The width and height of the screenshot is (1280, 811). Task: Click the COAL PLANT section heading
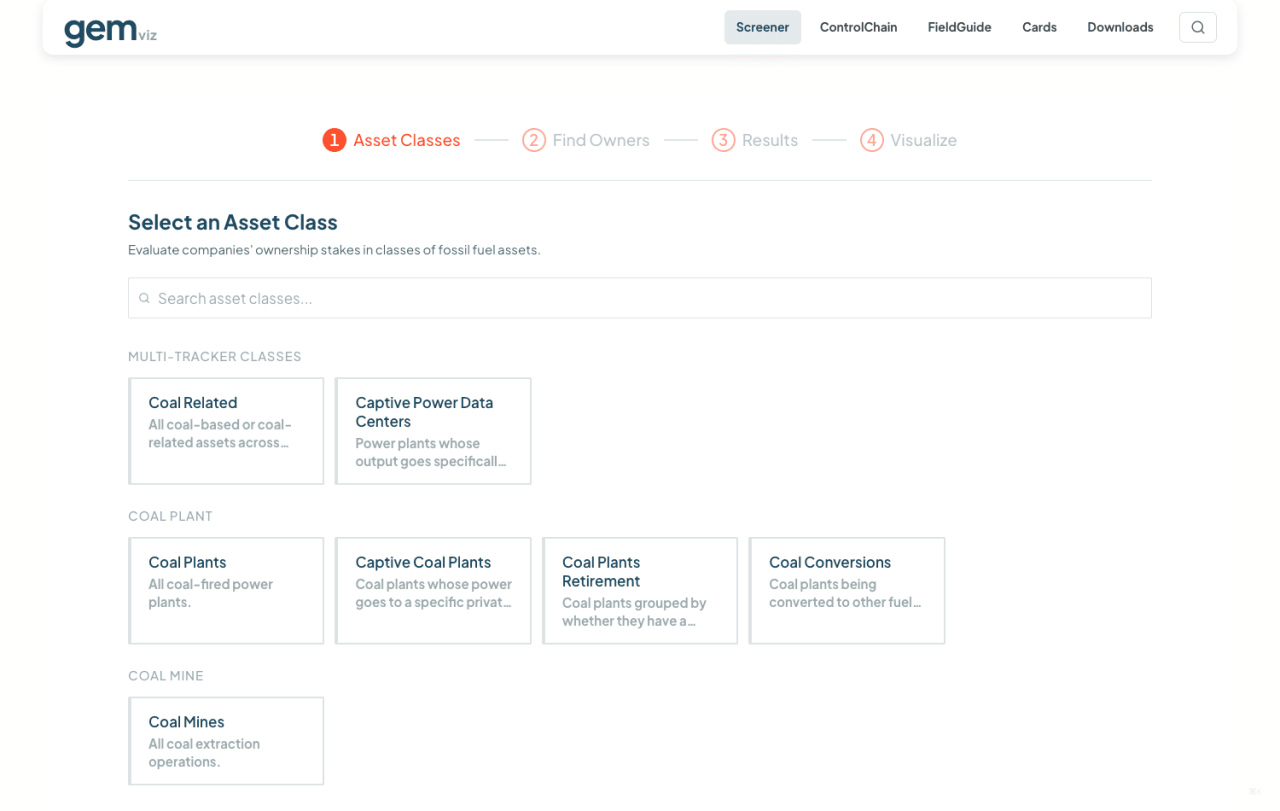[170, 516]
